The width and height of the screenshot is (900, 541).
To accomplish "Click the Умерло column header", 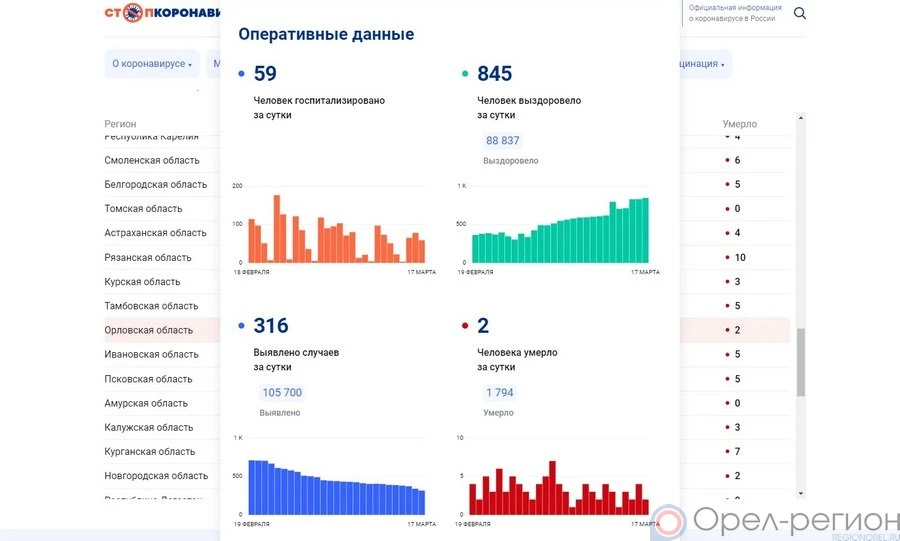I will [x=740, y=124].
